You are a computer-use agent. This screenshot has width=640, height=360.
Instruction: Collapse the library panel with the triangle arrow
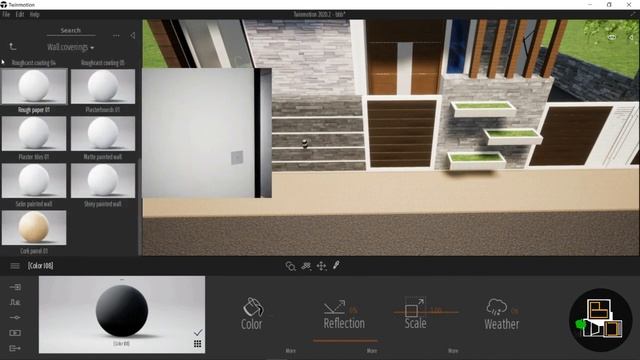pos(133,36)
